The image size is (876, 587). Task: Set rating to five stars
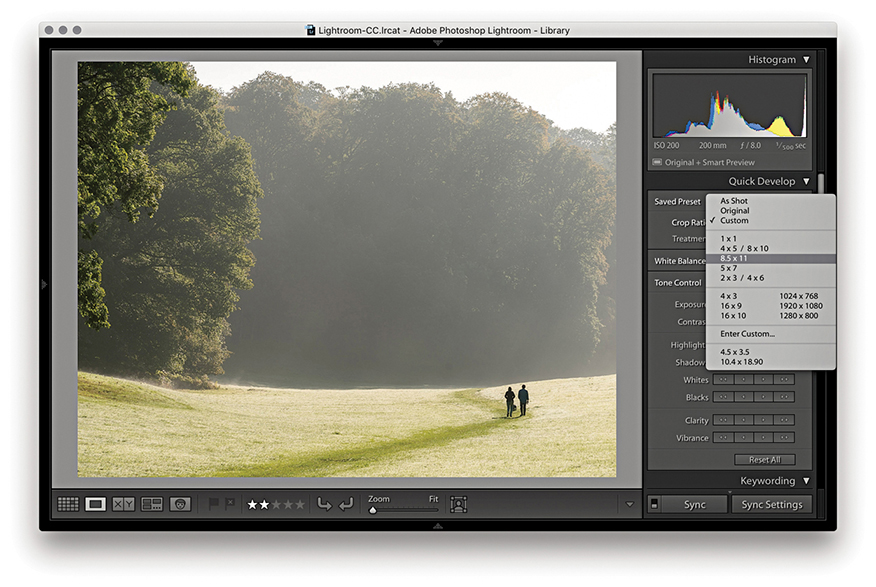(300, 505)
